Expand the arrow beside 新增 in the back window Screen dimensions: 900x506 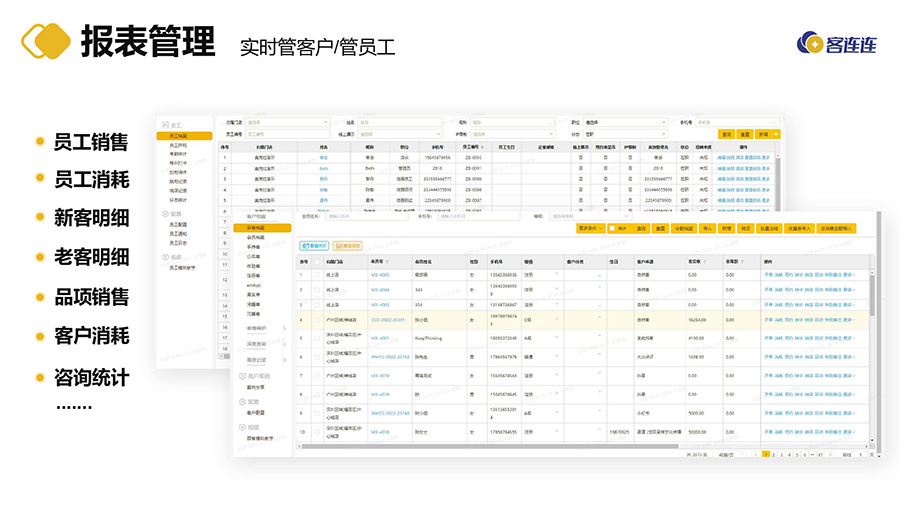[776, 134]
